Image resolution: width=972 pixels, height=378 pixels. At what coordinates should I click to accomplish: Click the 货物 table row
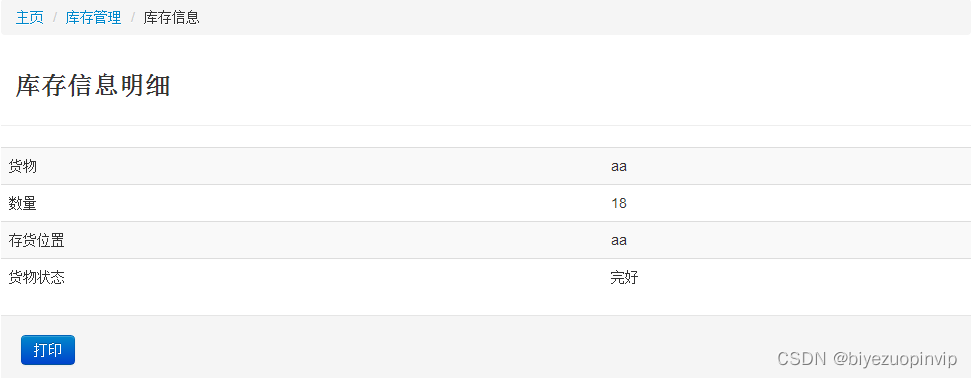(x=486, y=166)
